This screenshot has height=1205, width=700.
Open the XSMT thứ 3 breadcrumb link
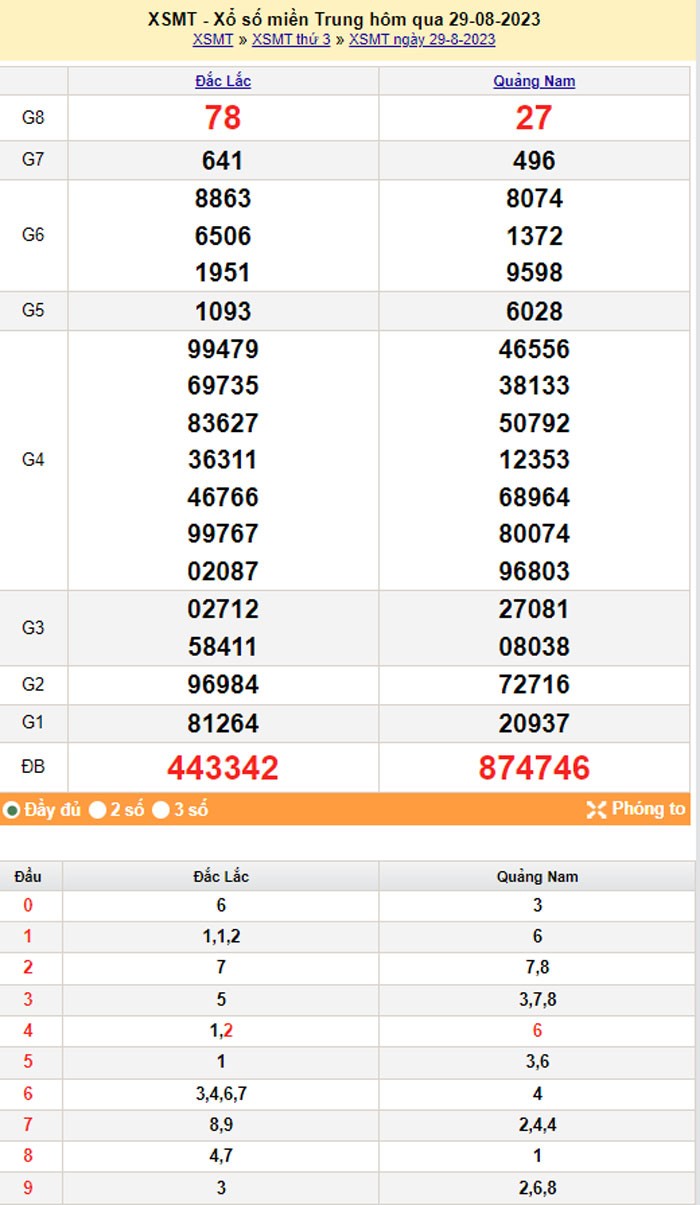coord(291,40)
